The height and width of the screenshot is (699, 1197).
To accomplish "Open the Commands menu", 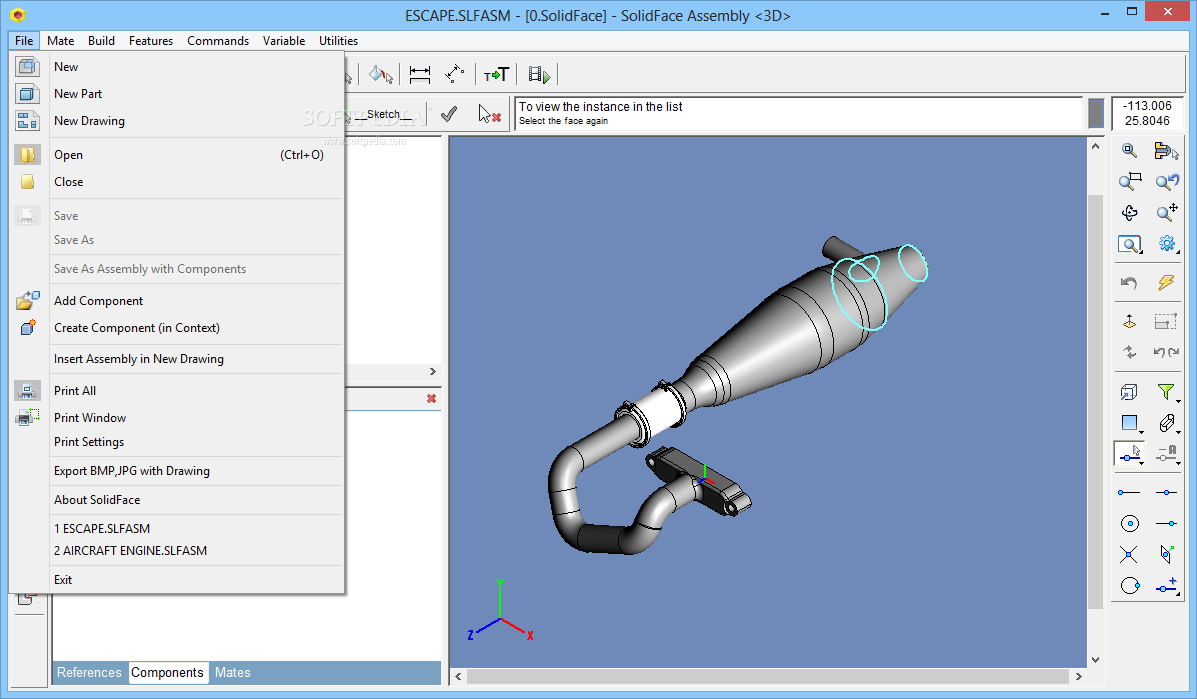I will point(218,40).
